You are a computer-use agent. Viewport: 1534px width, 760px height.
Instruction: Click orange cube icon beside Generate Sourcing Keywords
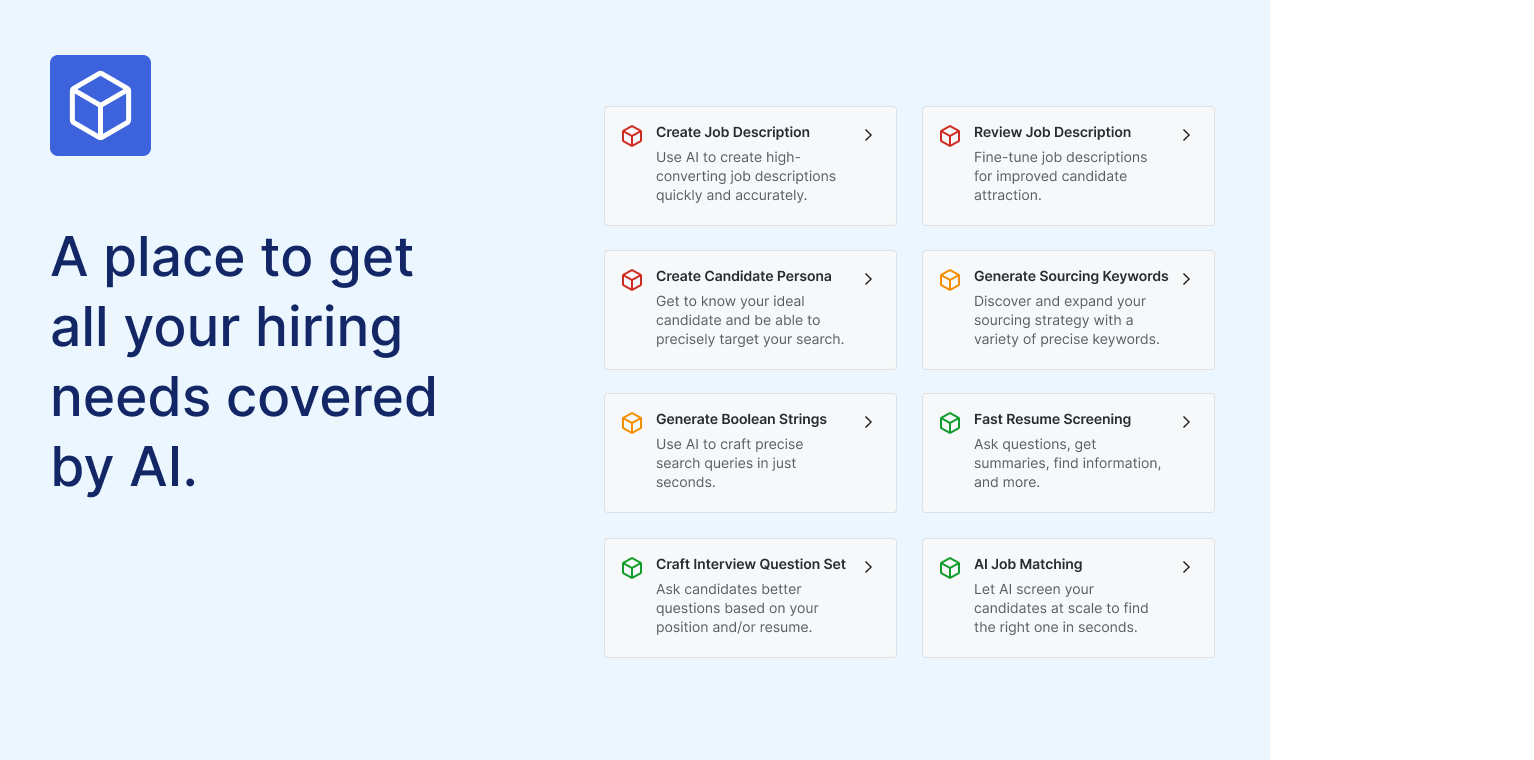[950, 280]
